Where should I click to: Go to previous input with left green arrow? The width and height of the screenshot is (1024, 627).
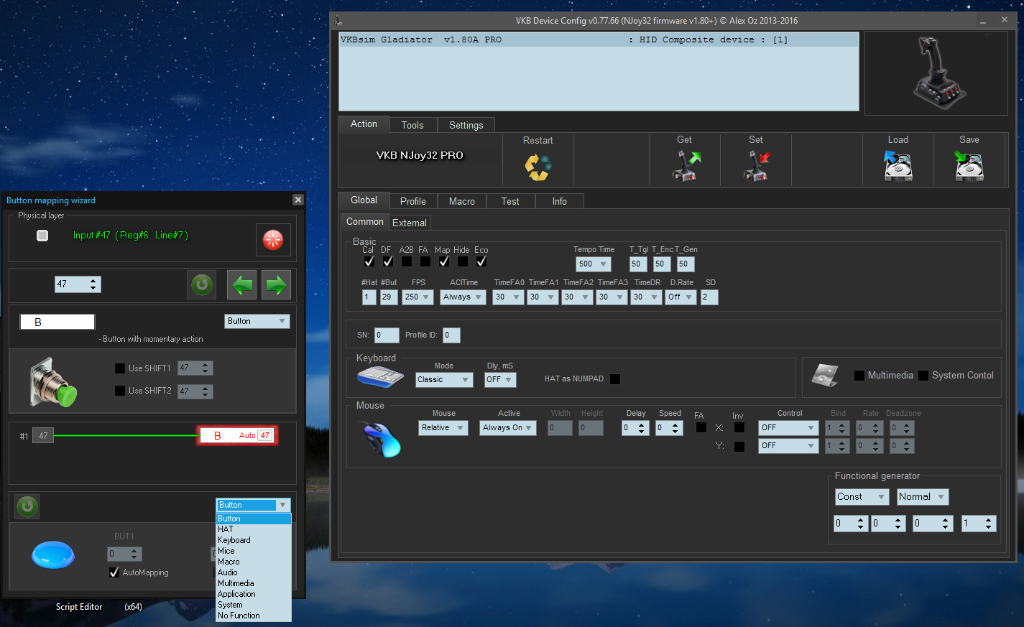pos(242,285)
